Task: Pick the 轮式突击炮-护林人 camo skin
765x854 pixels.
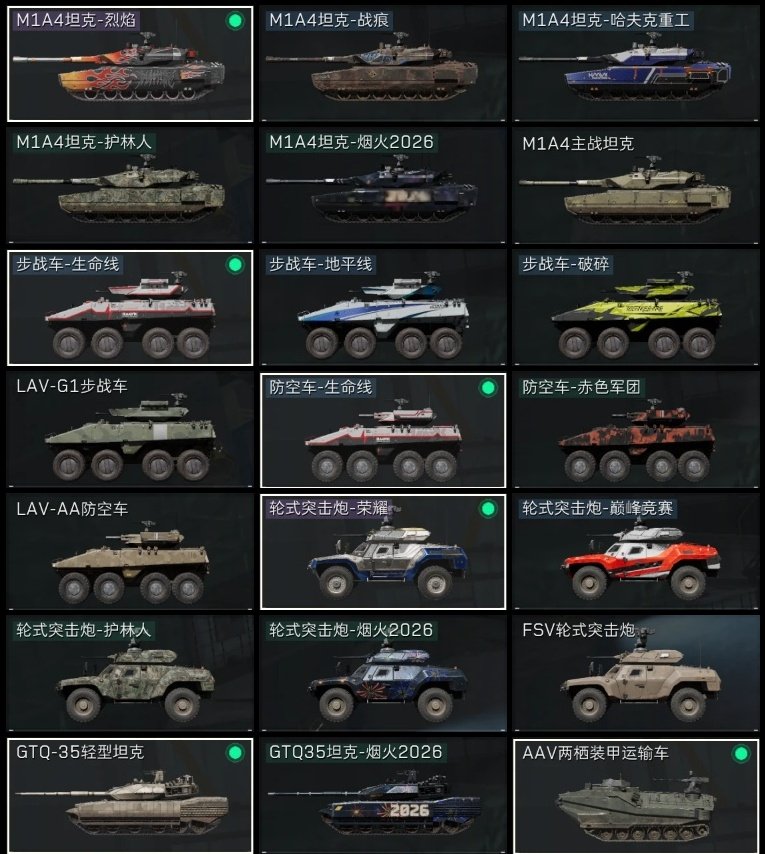Action: pyautogui.click(x=130, y=674)
